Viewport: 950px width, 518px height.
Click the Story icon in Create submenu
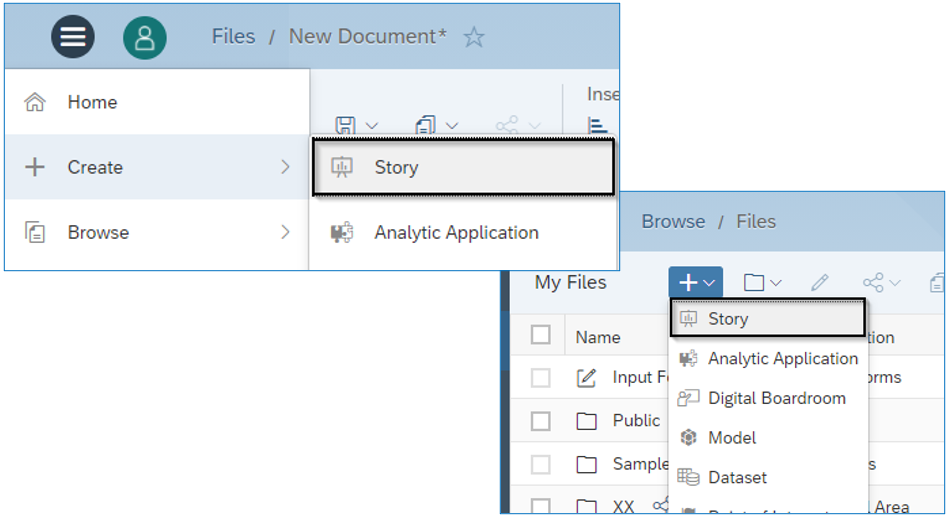(x=342, y=167)
